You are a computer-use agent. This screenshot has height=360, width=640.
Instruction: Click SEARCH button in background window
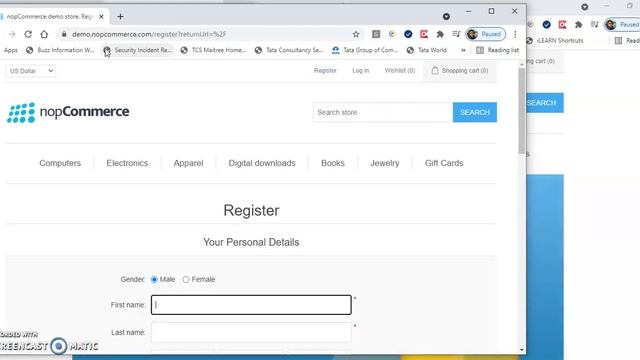pos(545,103)
